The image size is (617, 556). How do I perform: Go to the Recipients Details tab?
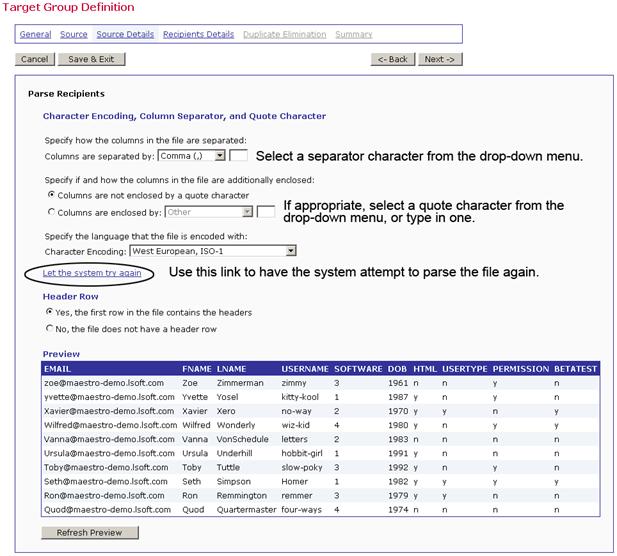pos(198,34)
